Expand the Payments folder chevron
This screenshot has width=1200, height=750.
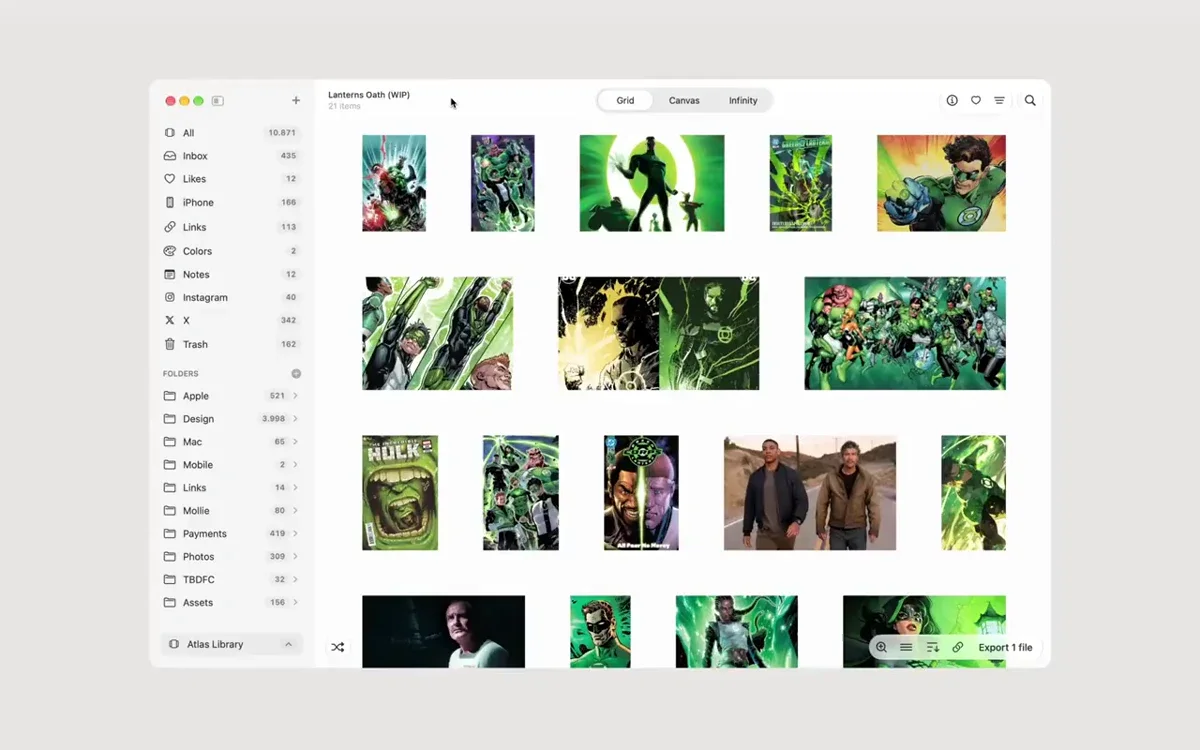pos(296,534)
